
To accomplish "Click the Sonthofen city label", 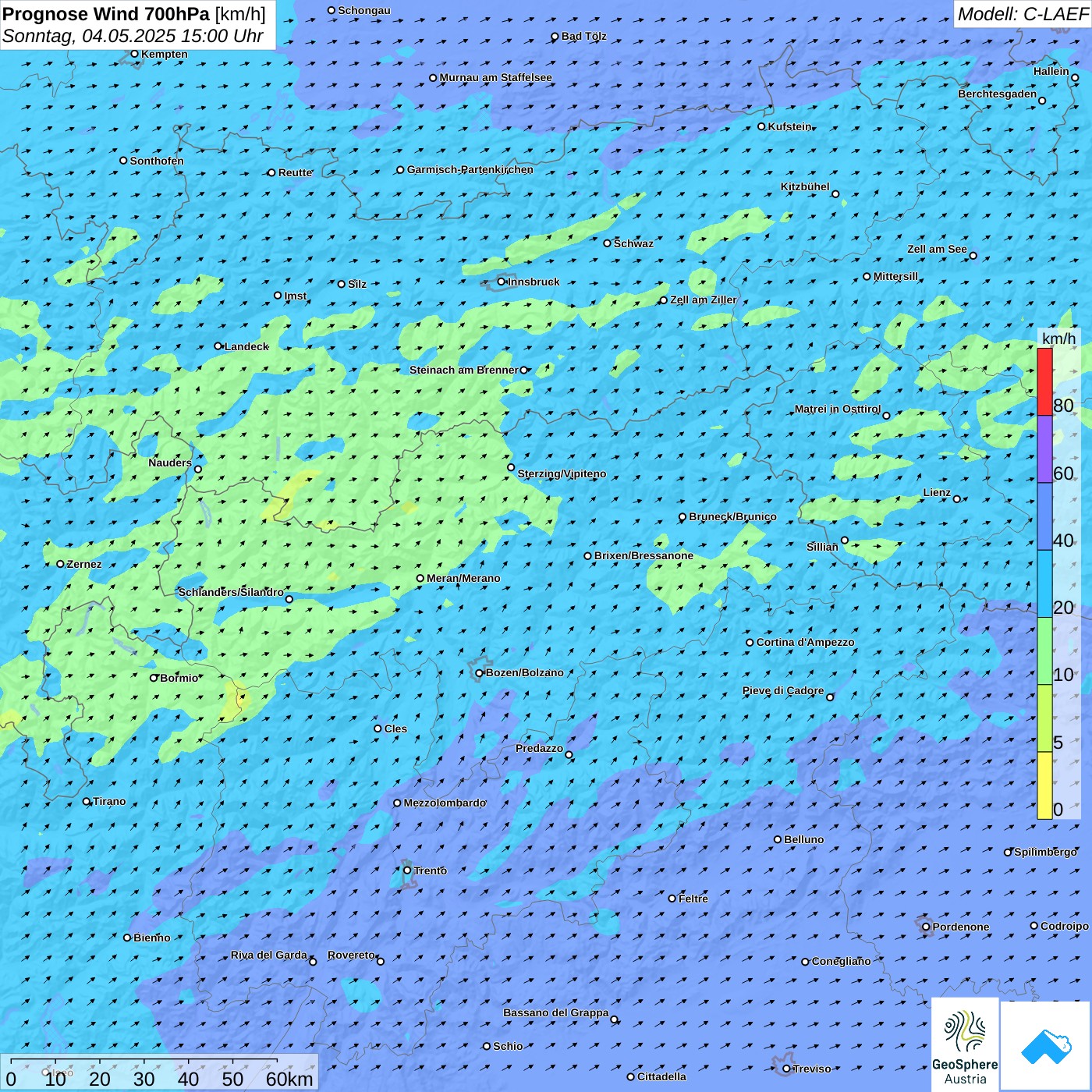I will click(x=157, y=161).
